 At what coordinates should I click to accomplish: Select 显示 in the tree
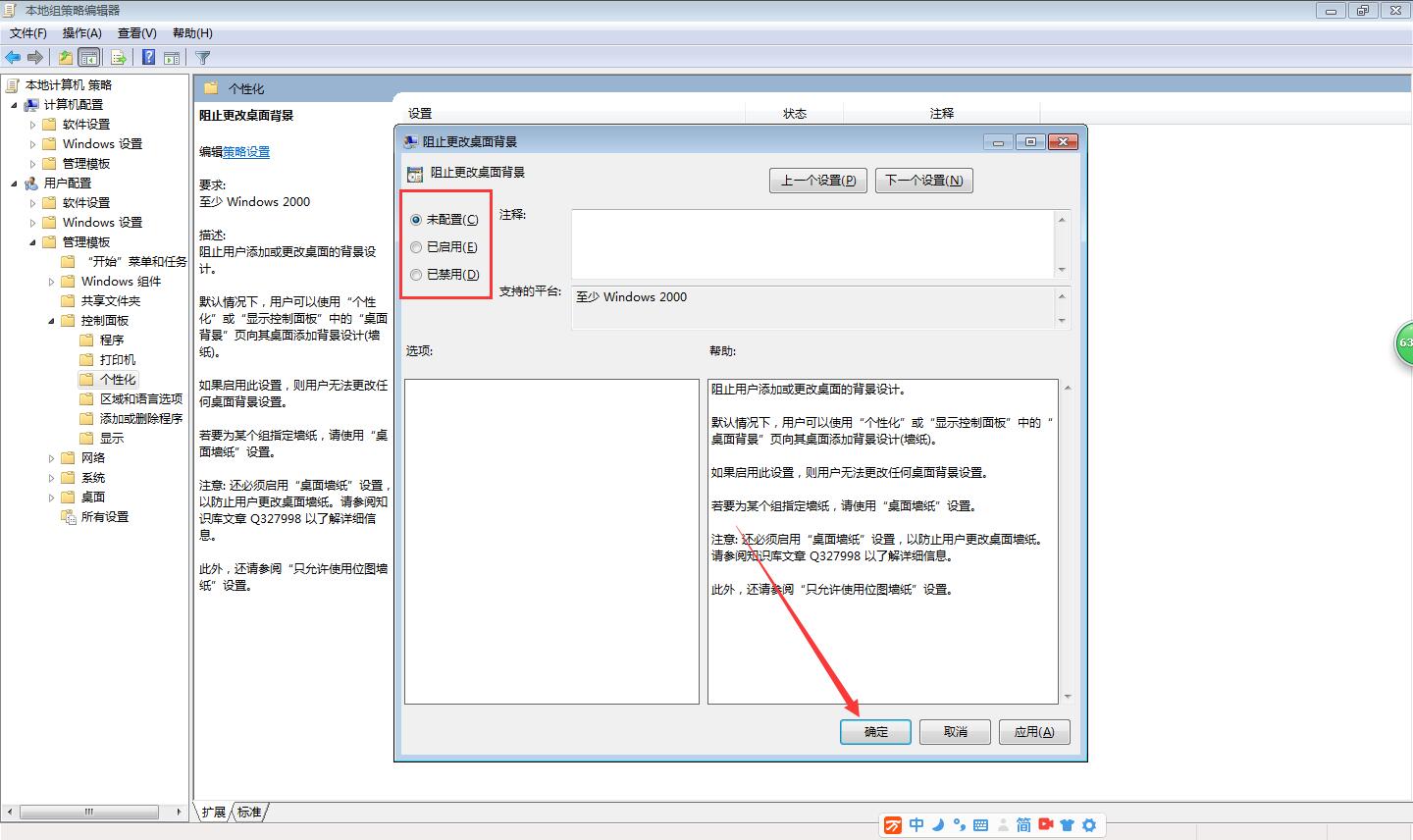click(x=112, y=439)
